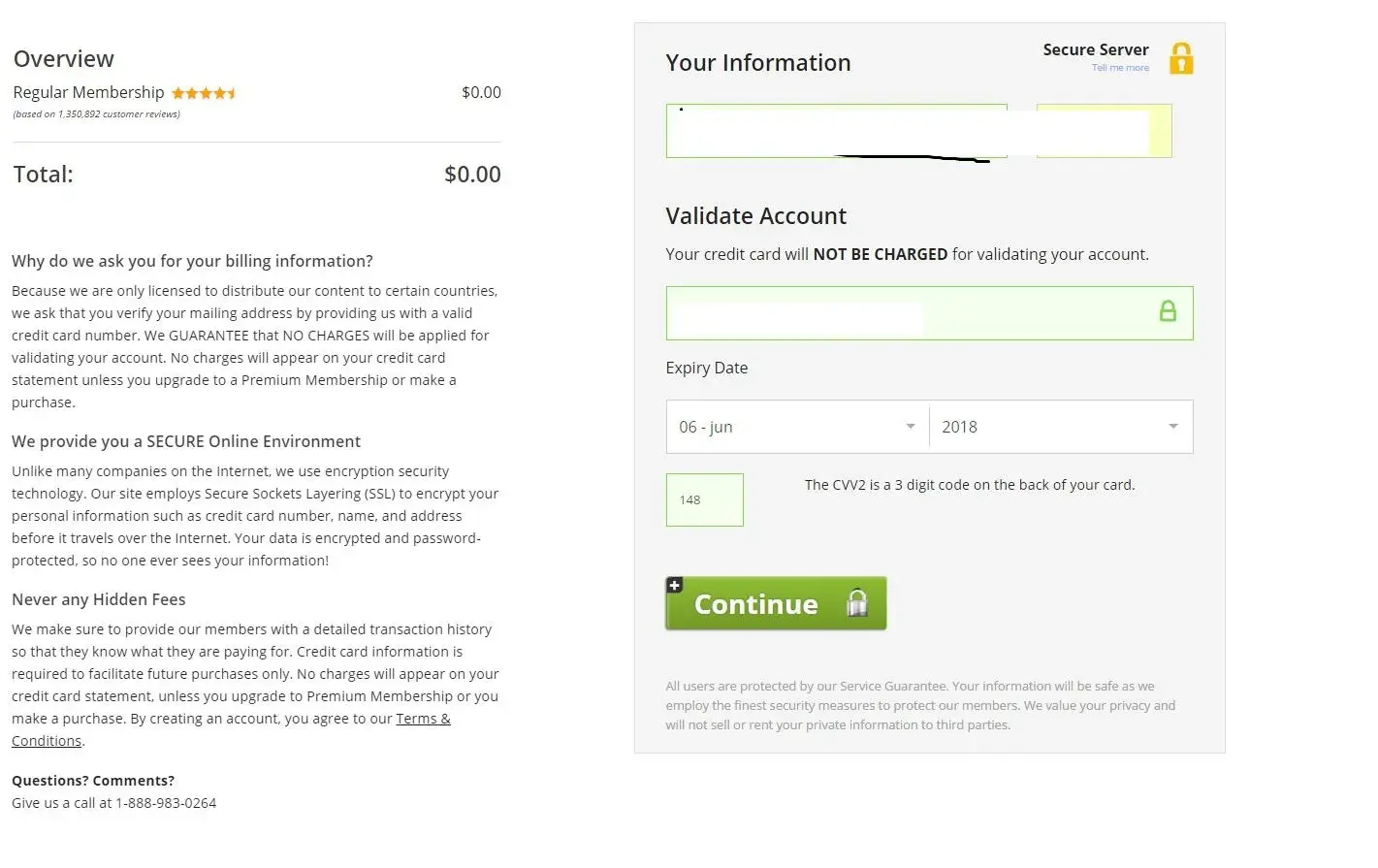Open the "Tell me more" link
This screenshot has height=868, width=1378.
pos(1120,68)
